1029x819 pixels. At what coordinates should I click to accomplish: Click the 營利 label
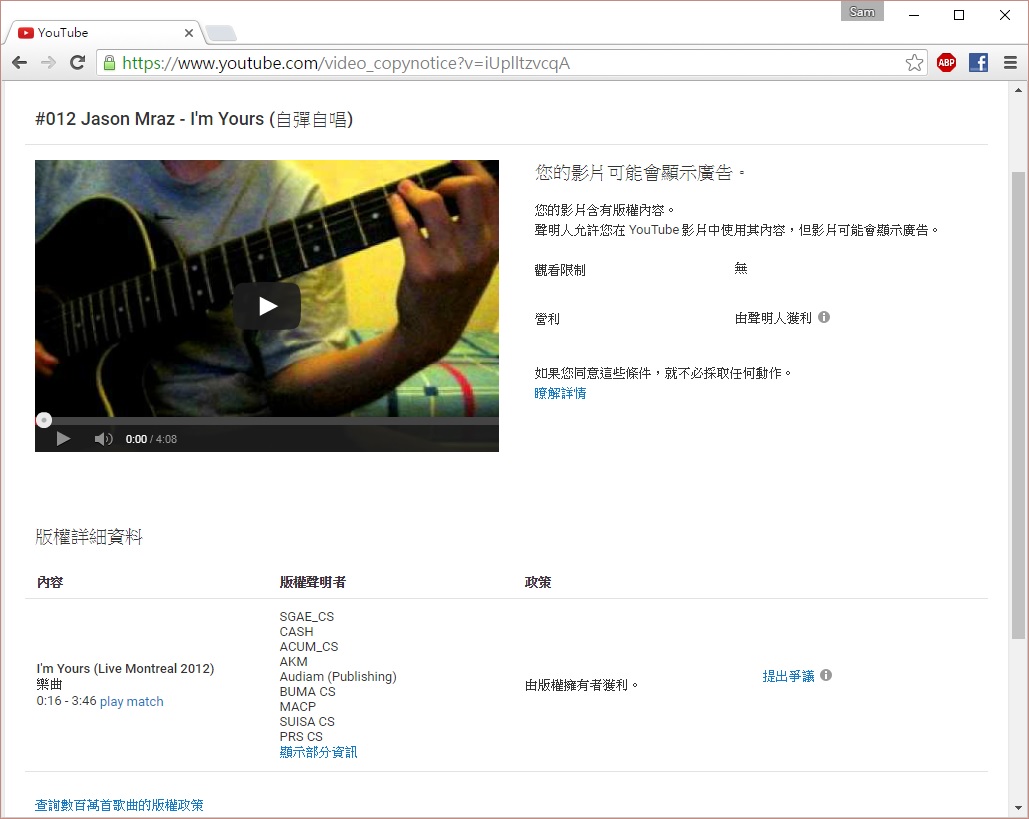click(547, 319)
